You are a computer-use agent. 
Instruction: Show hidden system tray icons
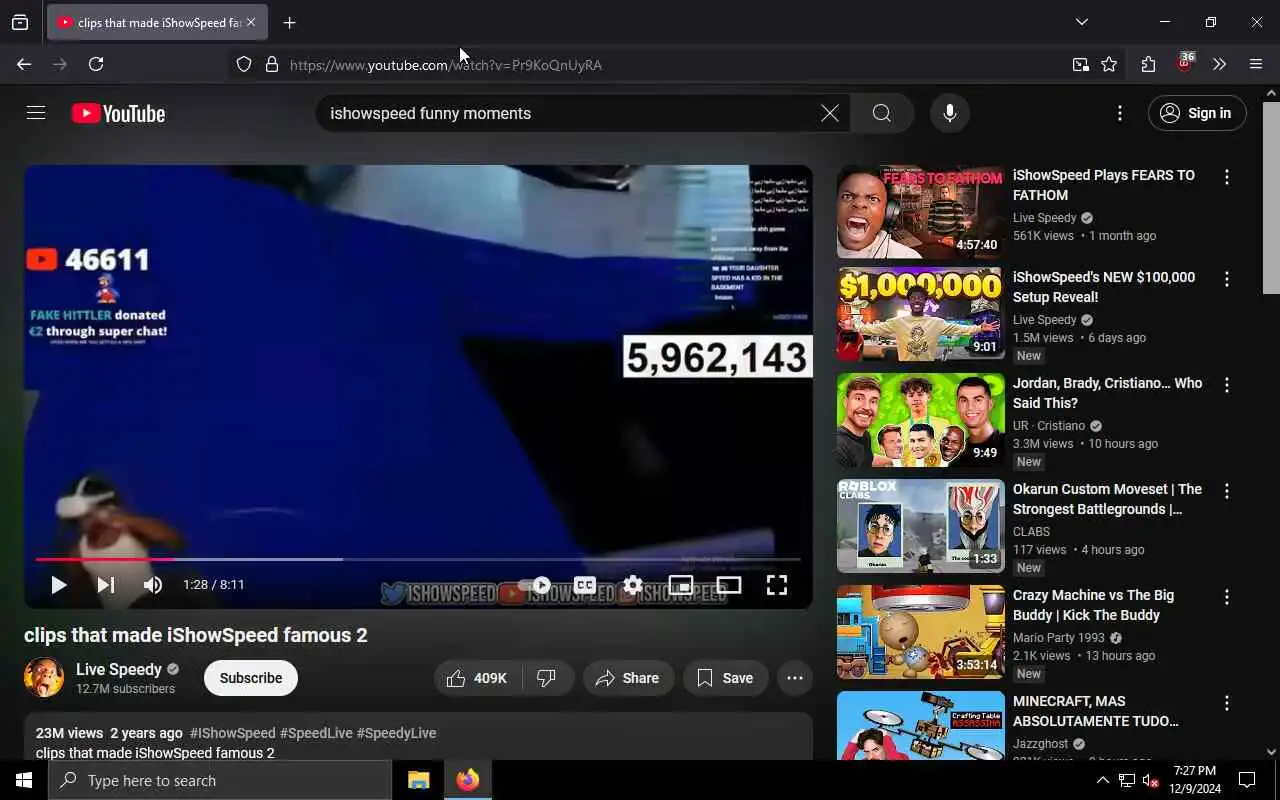click(1102, 780)
